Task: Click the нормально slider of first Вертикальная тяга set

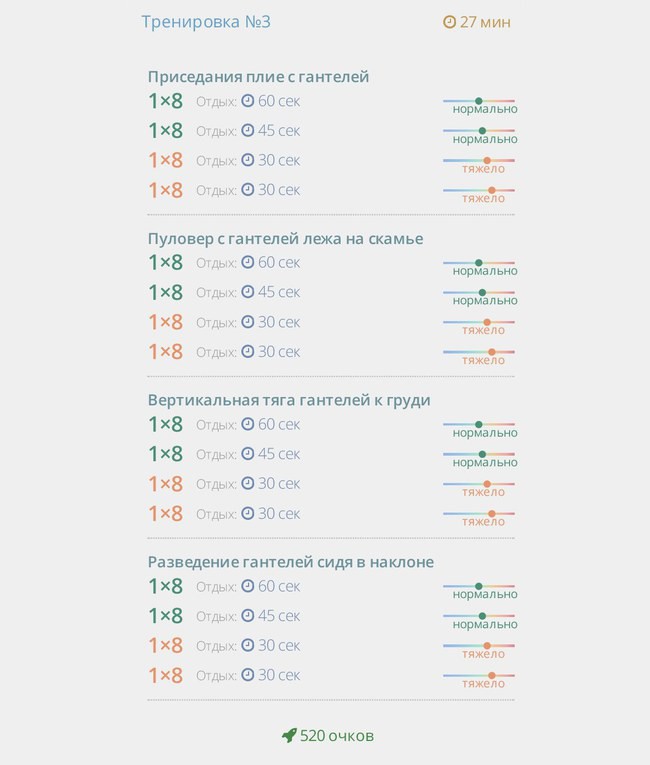Action: pos(479,424)
